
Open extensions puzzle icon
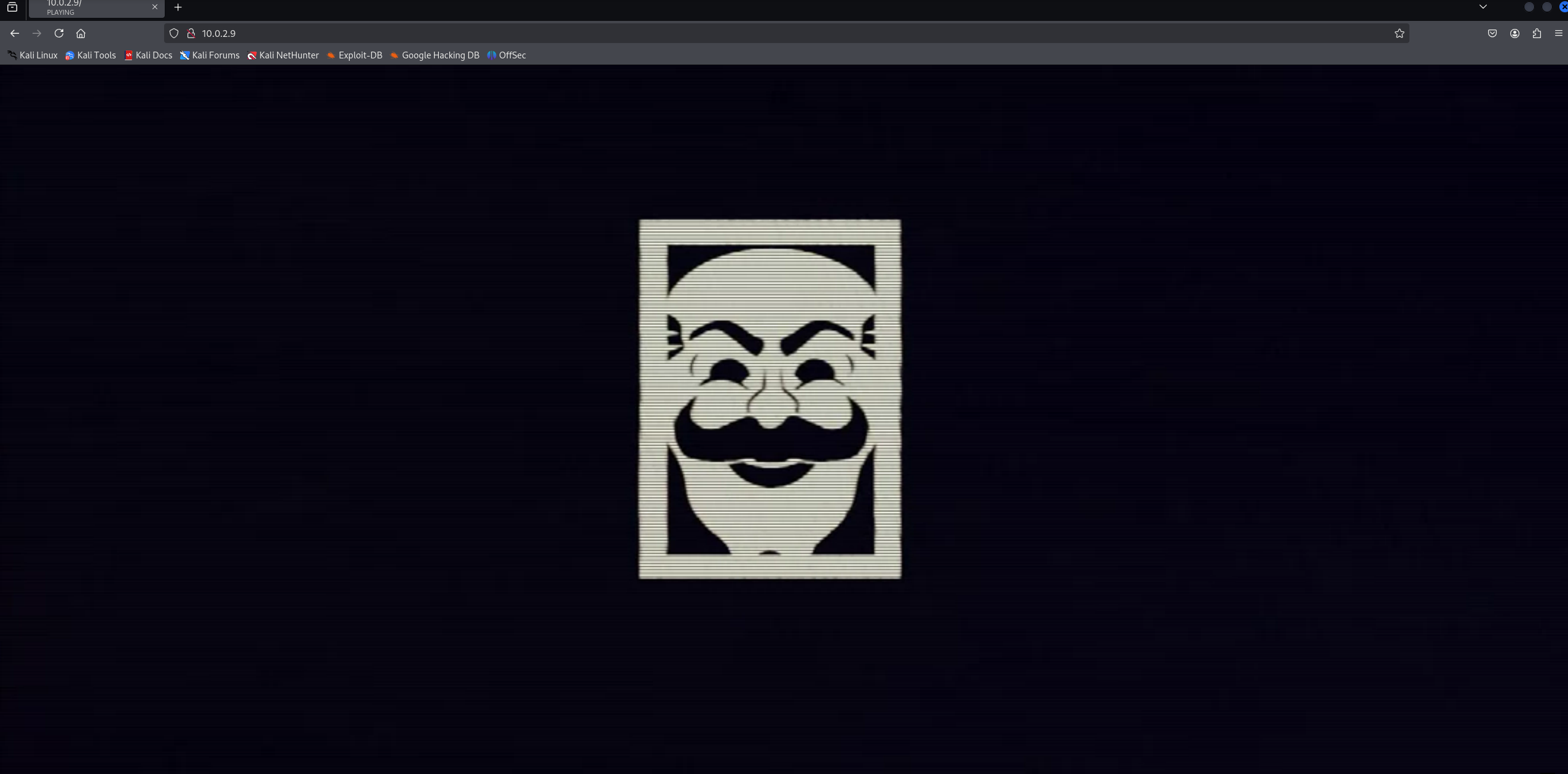[1537, 33]
